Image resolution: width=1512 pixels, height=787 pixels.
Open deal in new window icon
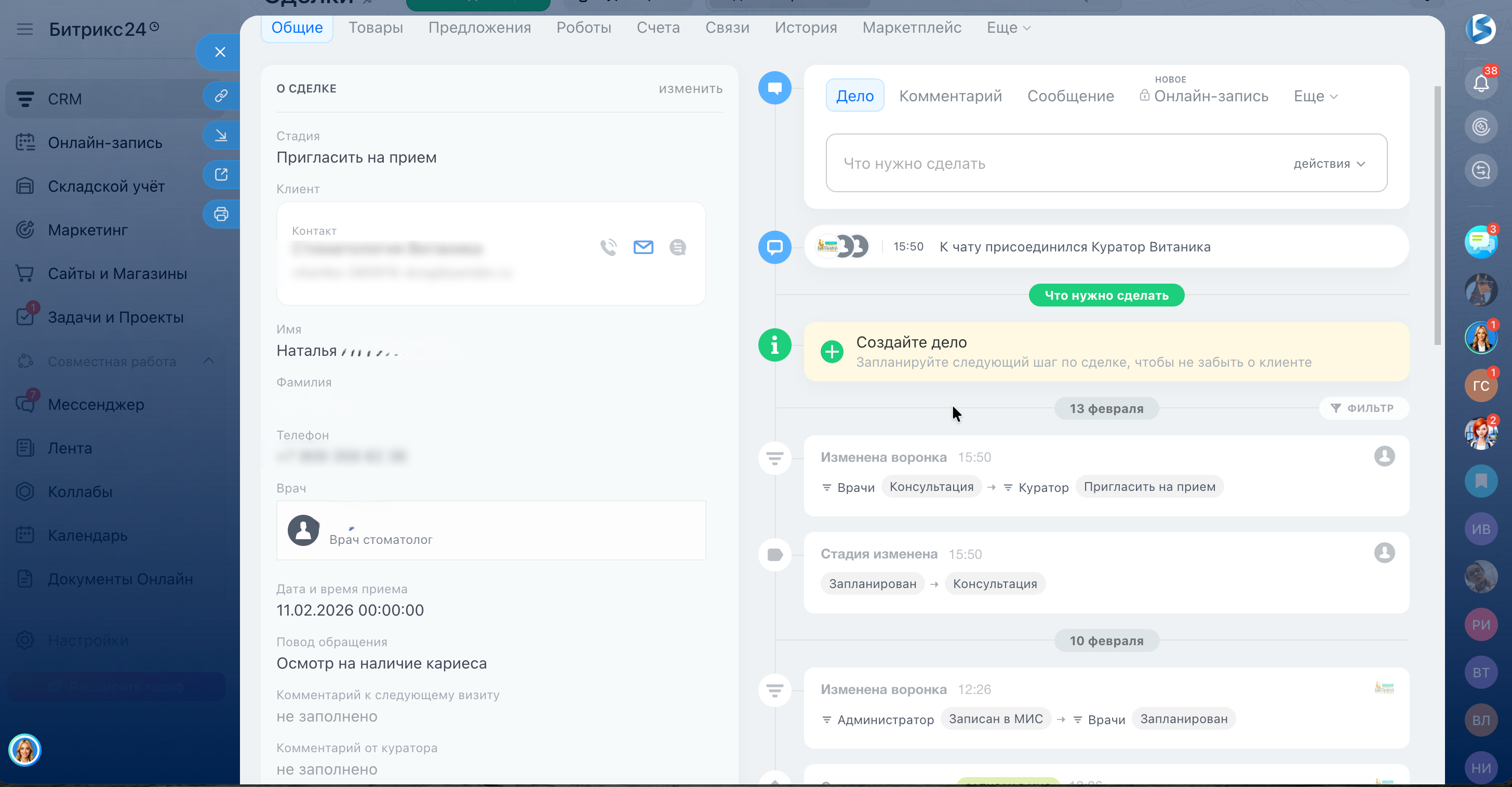[x=221, y=175]
